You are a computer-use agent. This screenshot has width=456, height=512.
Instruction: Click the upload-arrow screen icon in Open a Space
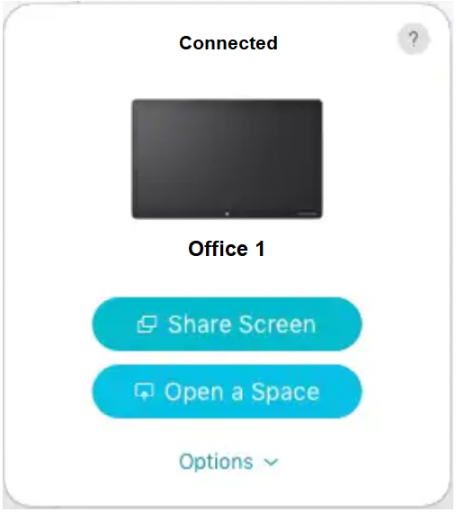pos(144,391)
